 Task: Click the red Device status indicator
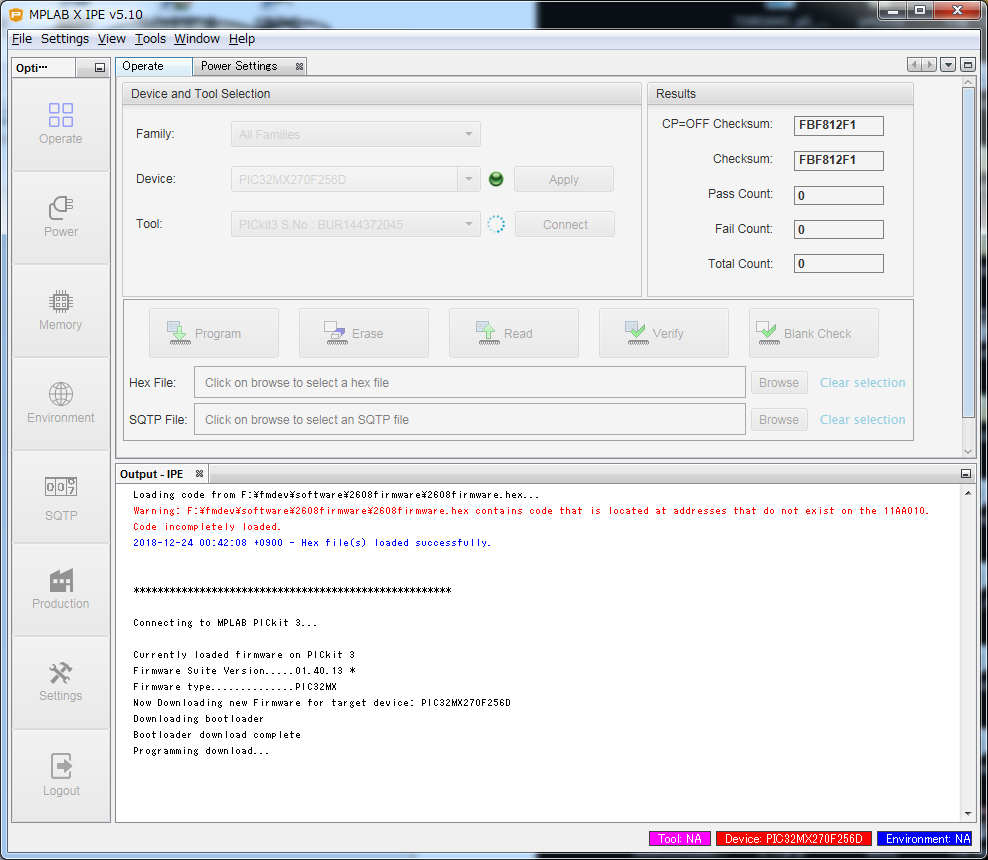coord(794,839)
